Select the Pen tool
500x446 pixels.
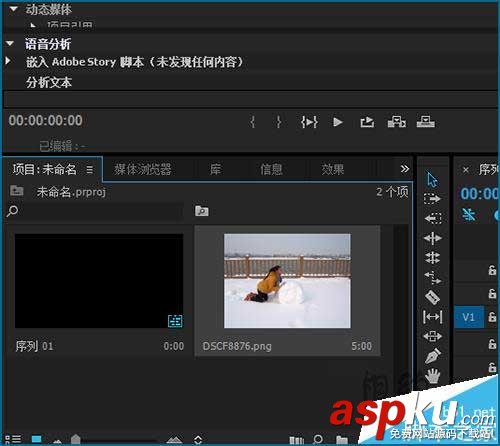tap(433, 356)
